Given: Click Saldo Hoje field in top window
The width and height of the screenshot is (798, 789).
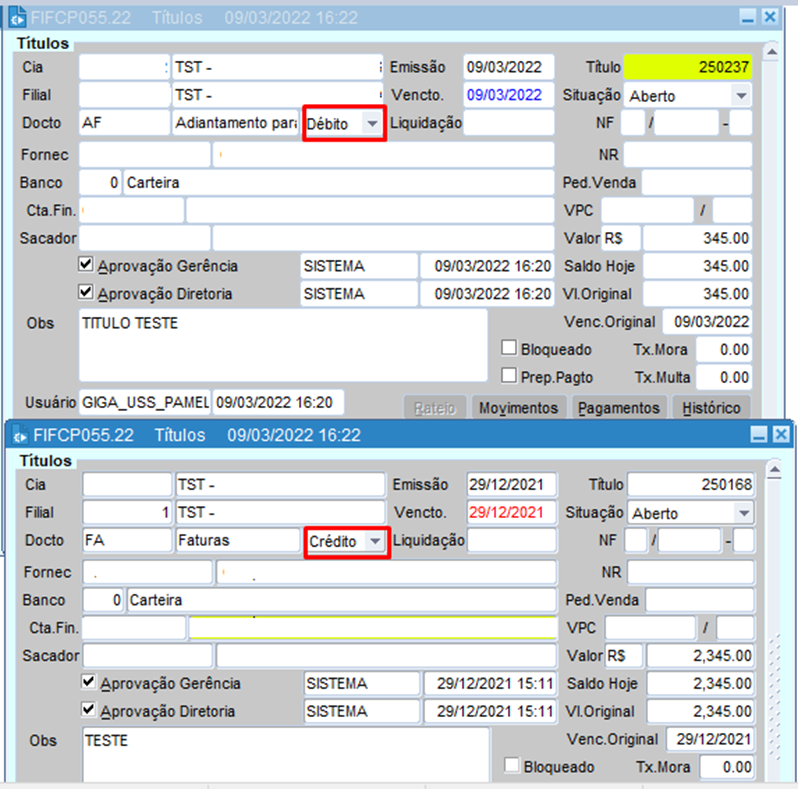Looking at the screenshot, I should pyautogui.click(x=697, y=266).
